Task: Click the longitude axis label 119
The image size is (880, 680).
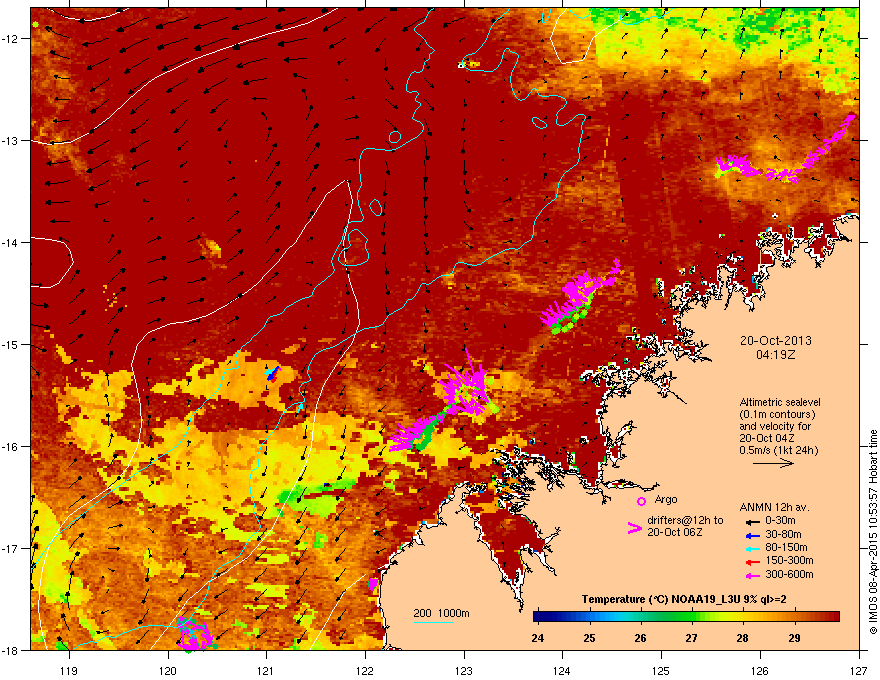Action: (x=69, y=670)
